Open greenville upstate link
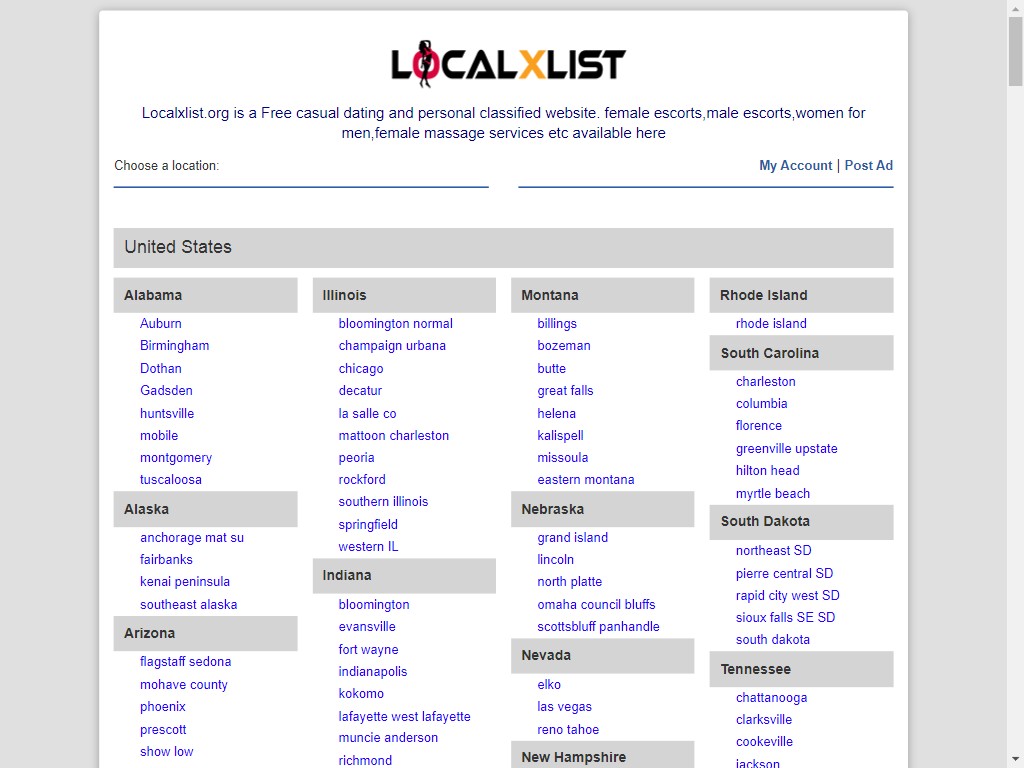 (x=786, y=449)
